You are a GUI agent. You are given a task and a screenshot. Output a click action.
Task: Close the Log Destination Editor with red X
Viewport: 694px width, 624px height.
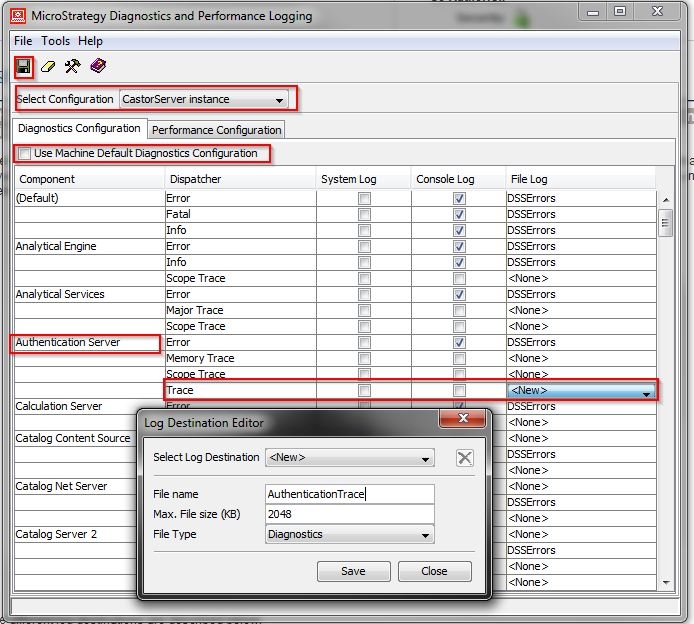click(x=462, y=421)
